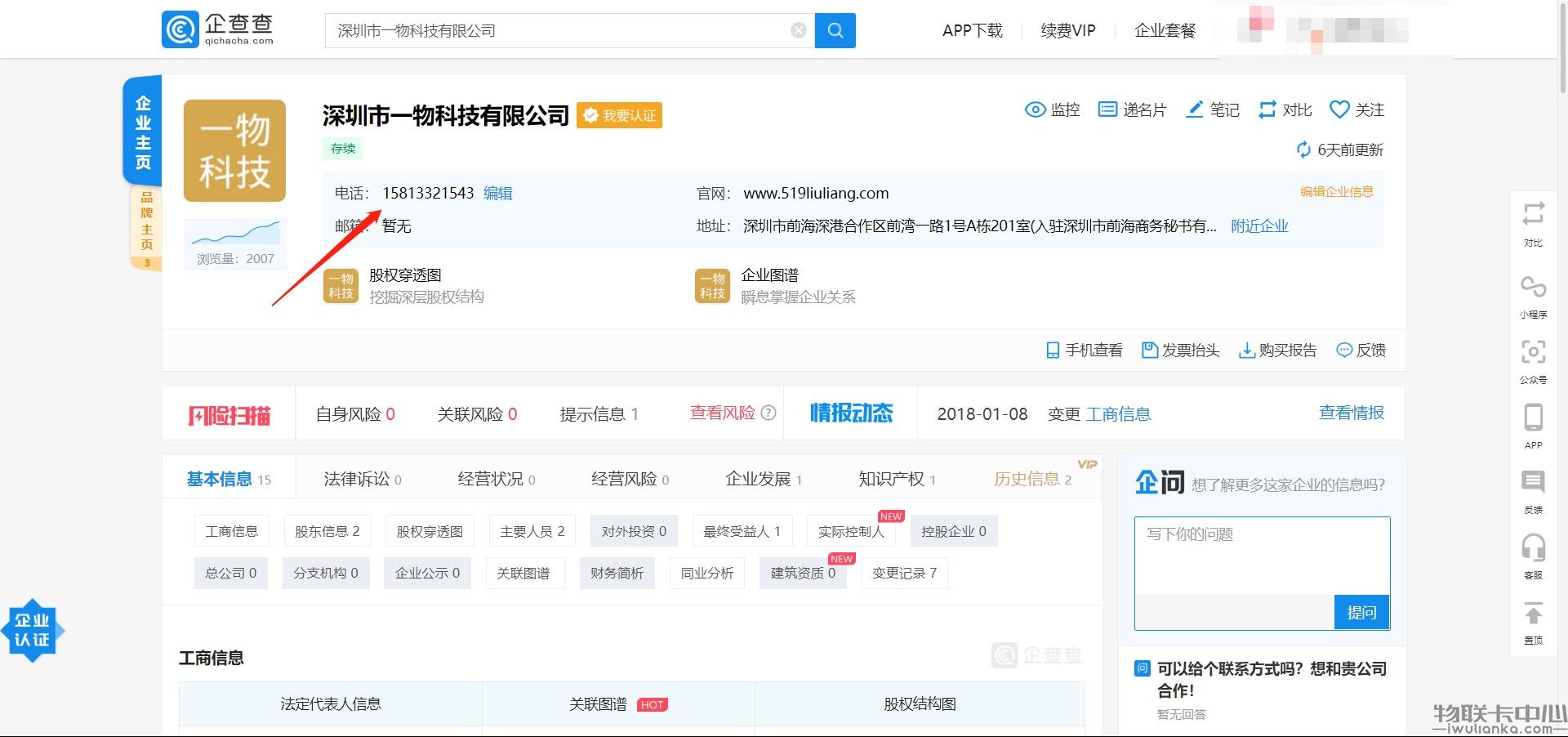The width and height of the screenshot is (1568, 737).
Task: Switch to the 法律诉讼 tab
Action: [363, 479]
